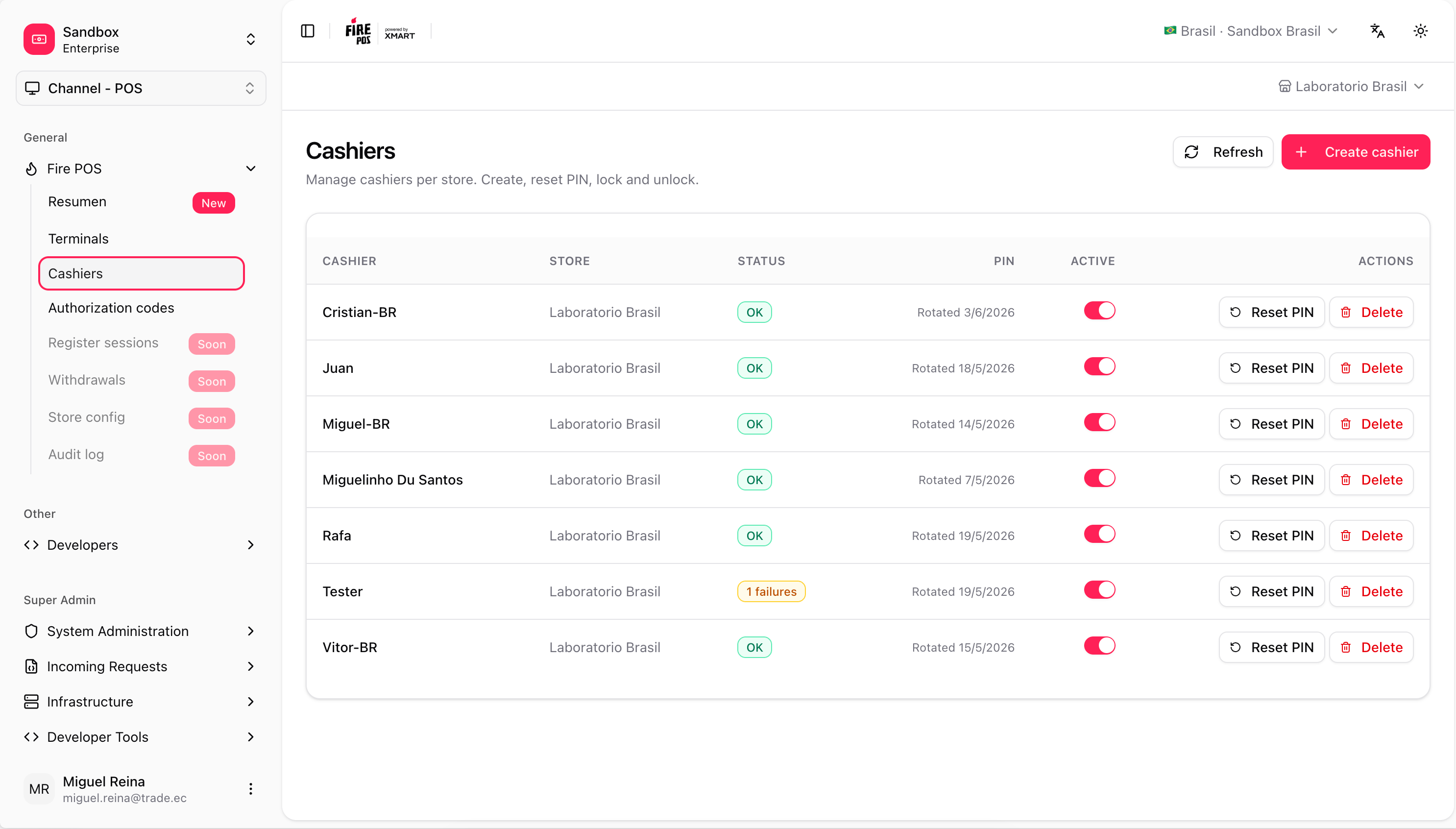This screenshot has height=829, width=1456.
Task: Toggle the sidebar panel icon
Action: [x=307, y=31]
